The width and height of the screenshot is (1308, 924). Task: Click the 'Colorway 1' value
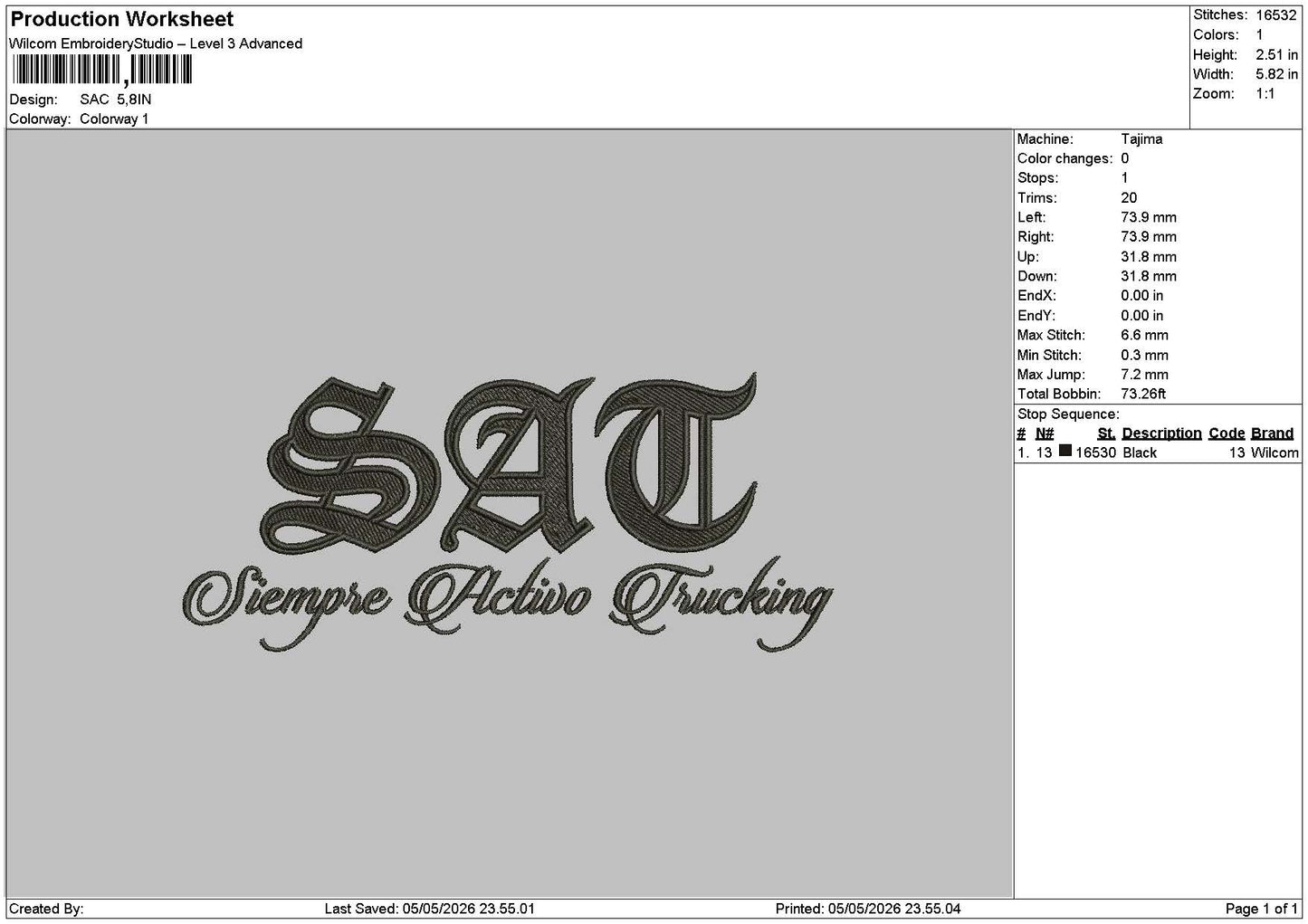tap(114, 119)
